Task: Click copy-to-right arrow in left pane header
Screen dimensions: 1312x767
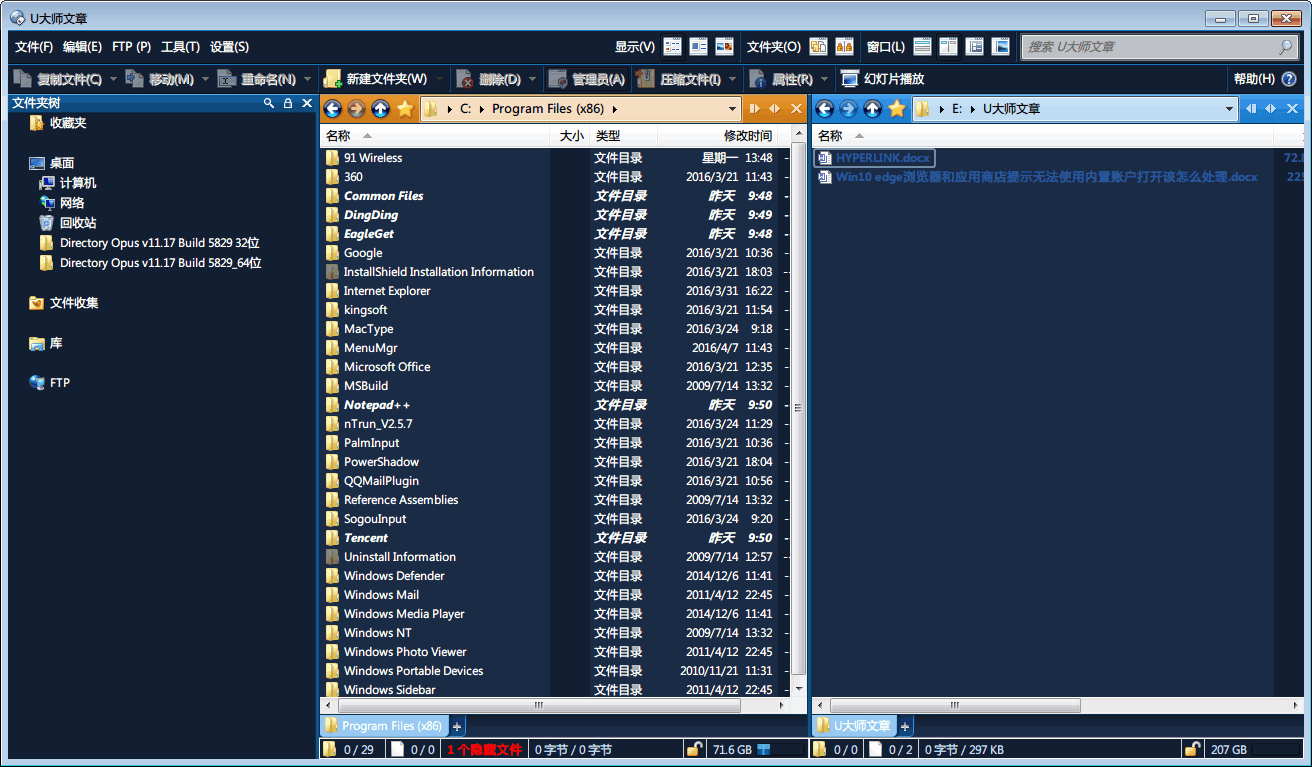Action: [x=755, y=108]
